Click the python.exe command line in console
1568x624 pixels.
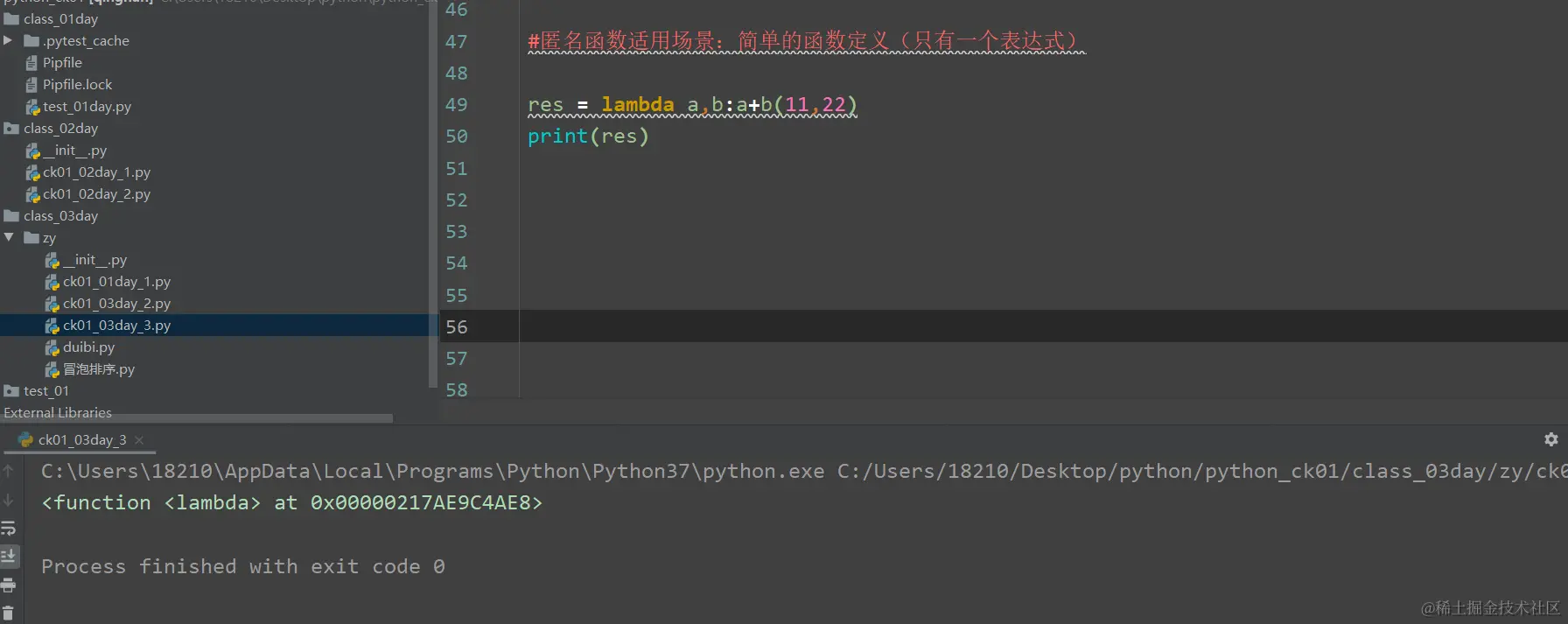click(x=804, y=471)
